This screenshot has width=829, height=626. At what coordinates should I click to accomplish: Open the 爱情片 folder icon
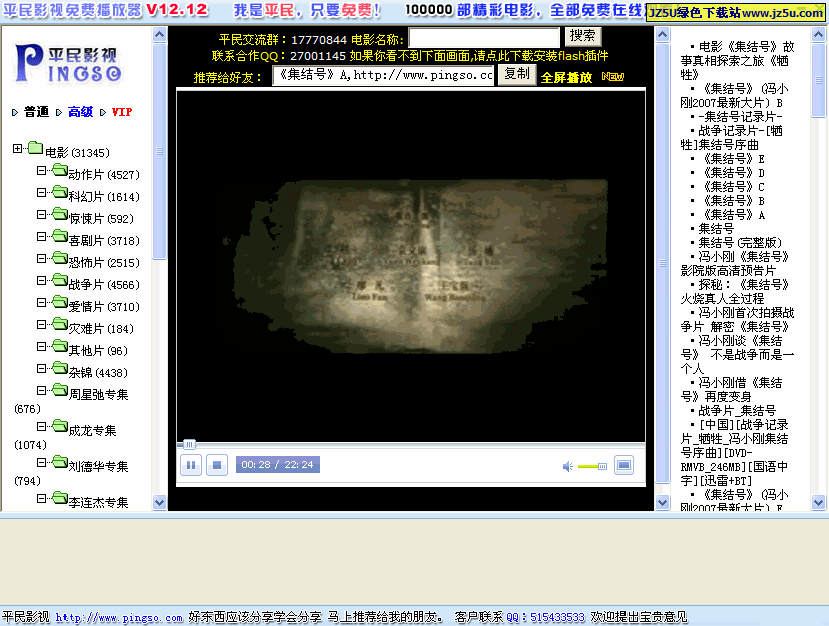tap(60, 302)
